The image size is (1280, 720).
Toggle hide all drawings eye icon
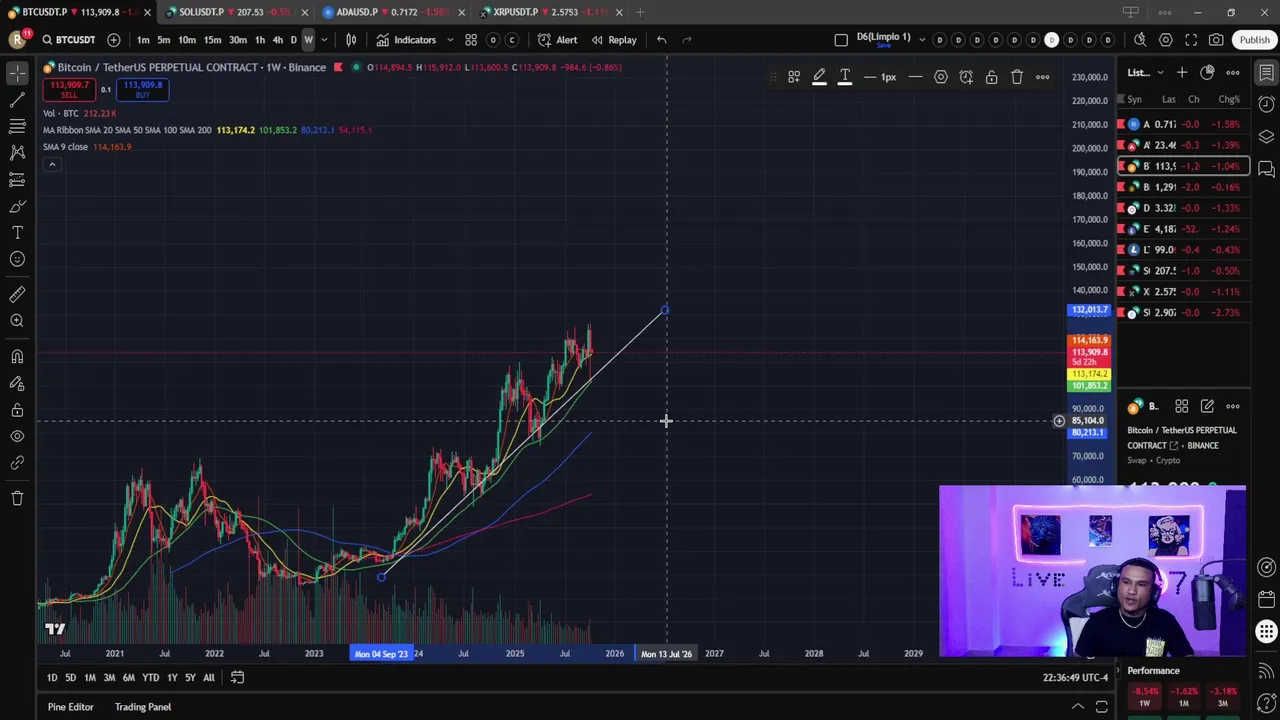(17, 436)
